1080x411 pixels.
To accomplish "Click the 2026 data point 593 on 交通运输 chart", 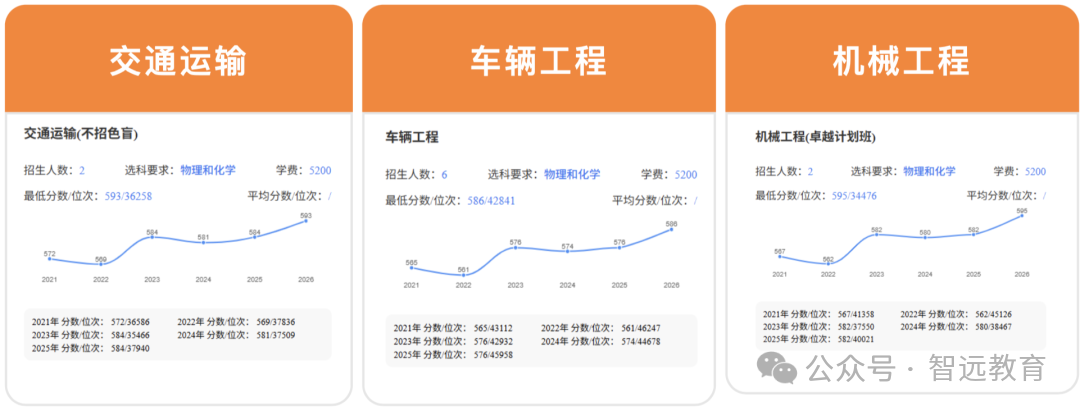I will click(306, 221).
